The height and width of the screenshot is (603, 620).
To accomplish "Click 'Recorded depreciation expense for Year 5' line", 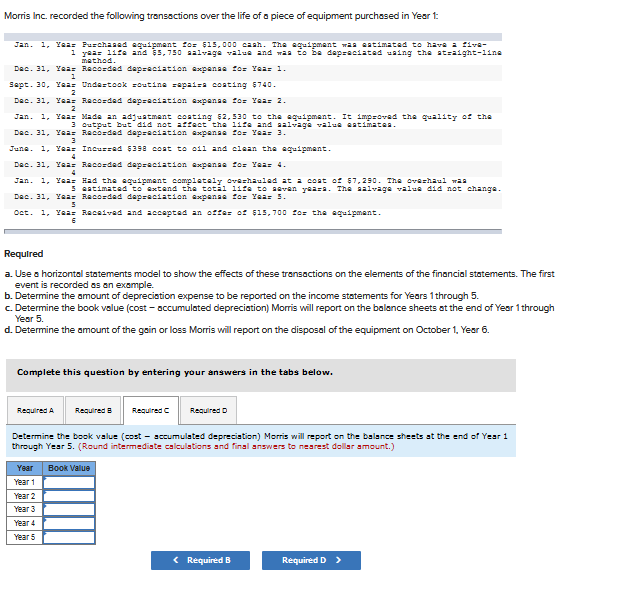I will pos(184,197).
